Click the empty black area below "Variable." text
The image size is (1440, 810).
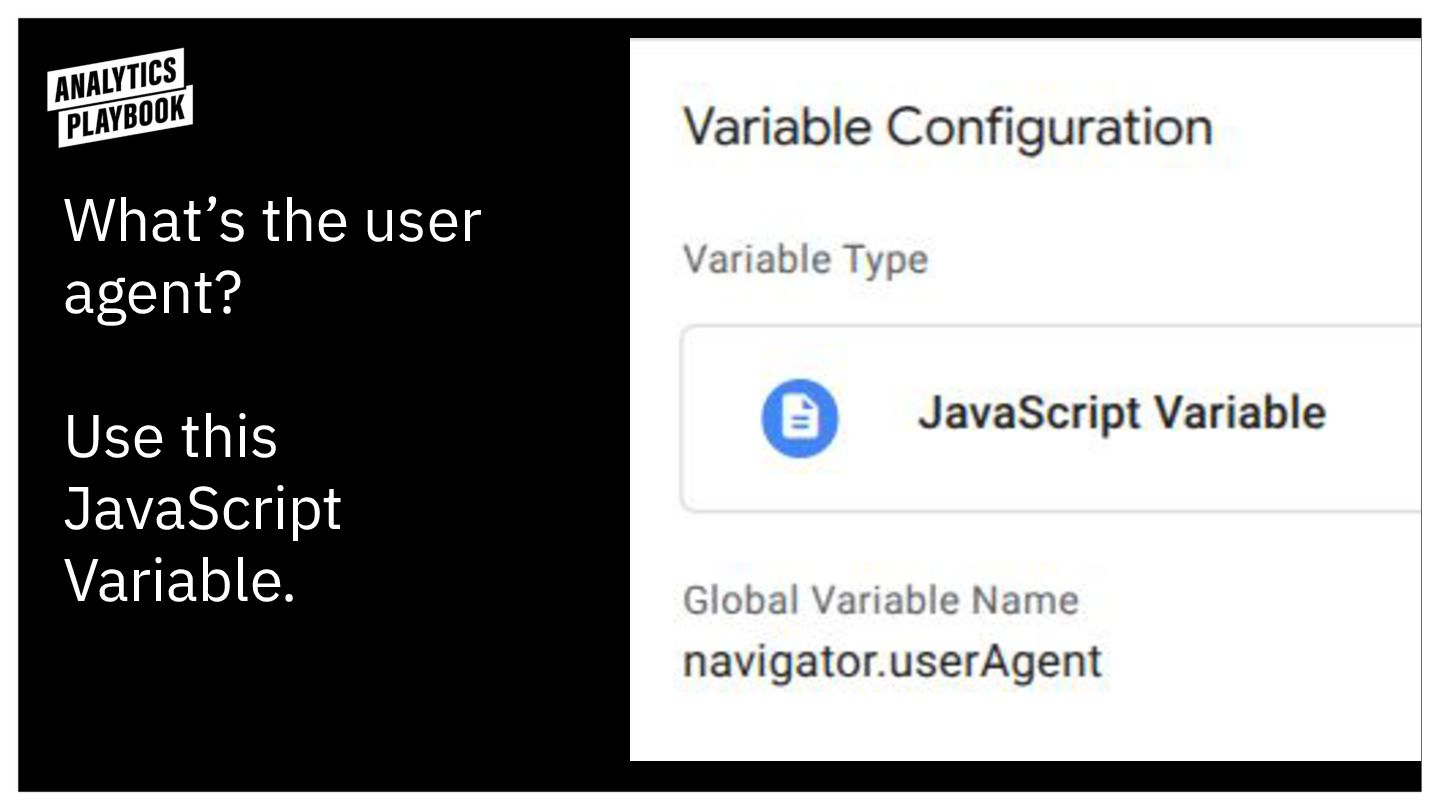coord(300,700)
